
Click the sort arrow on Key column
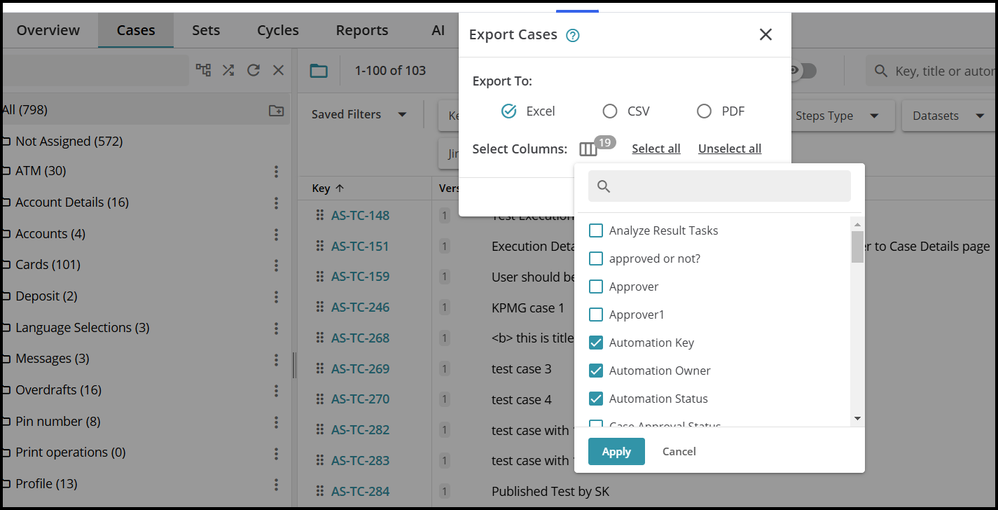coord(339,188)
